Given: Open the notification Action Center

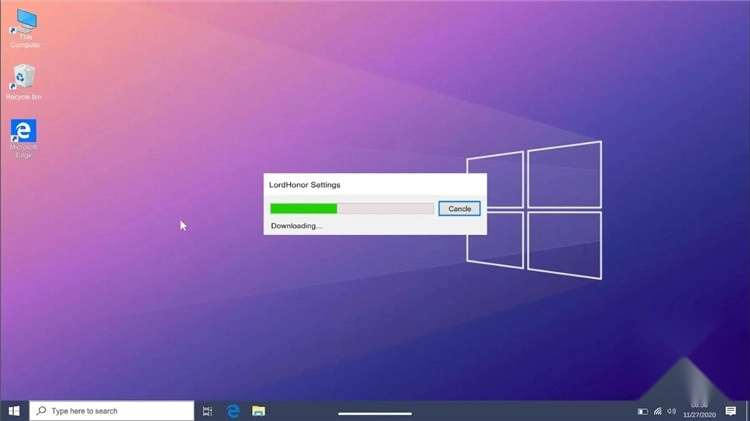Looking at the screenshot, I should click(x=731, y=411).
